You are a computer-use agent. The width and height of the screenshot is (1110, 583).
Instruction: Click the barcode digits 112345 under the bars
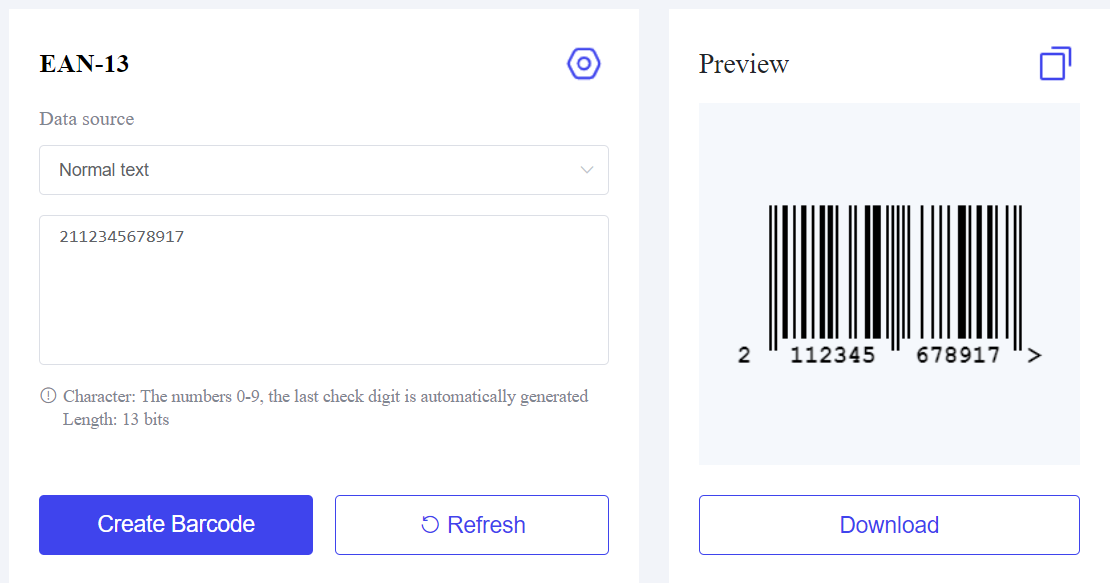(832, 355)
